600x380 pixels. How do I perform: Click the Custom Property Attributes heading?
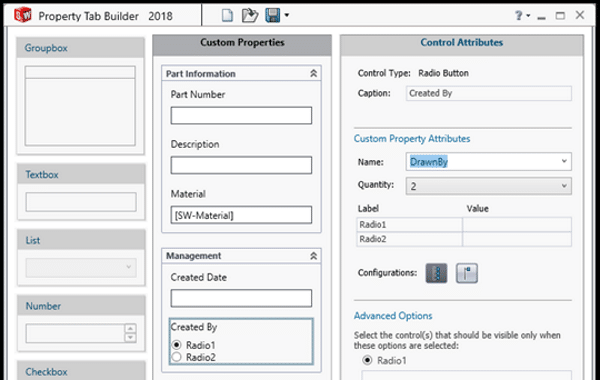[412, 139]
